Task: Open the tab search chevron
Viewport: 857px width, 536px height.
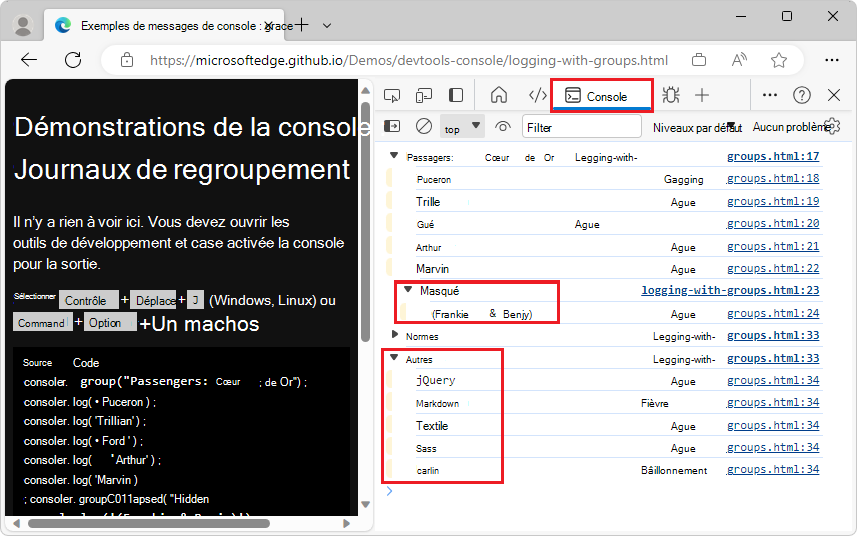Action: click(327, 25)
